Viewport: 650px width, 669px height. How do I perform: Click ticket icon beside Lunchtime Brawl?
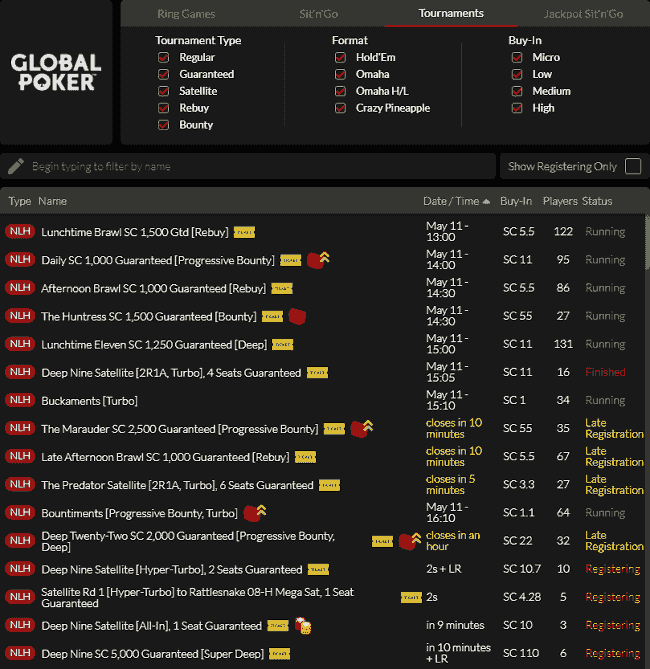pyautogui.click(x=244, y=232)
